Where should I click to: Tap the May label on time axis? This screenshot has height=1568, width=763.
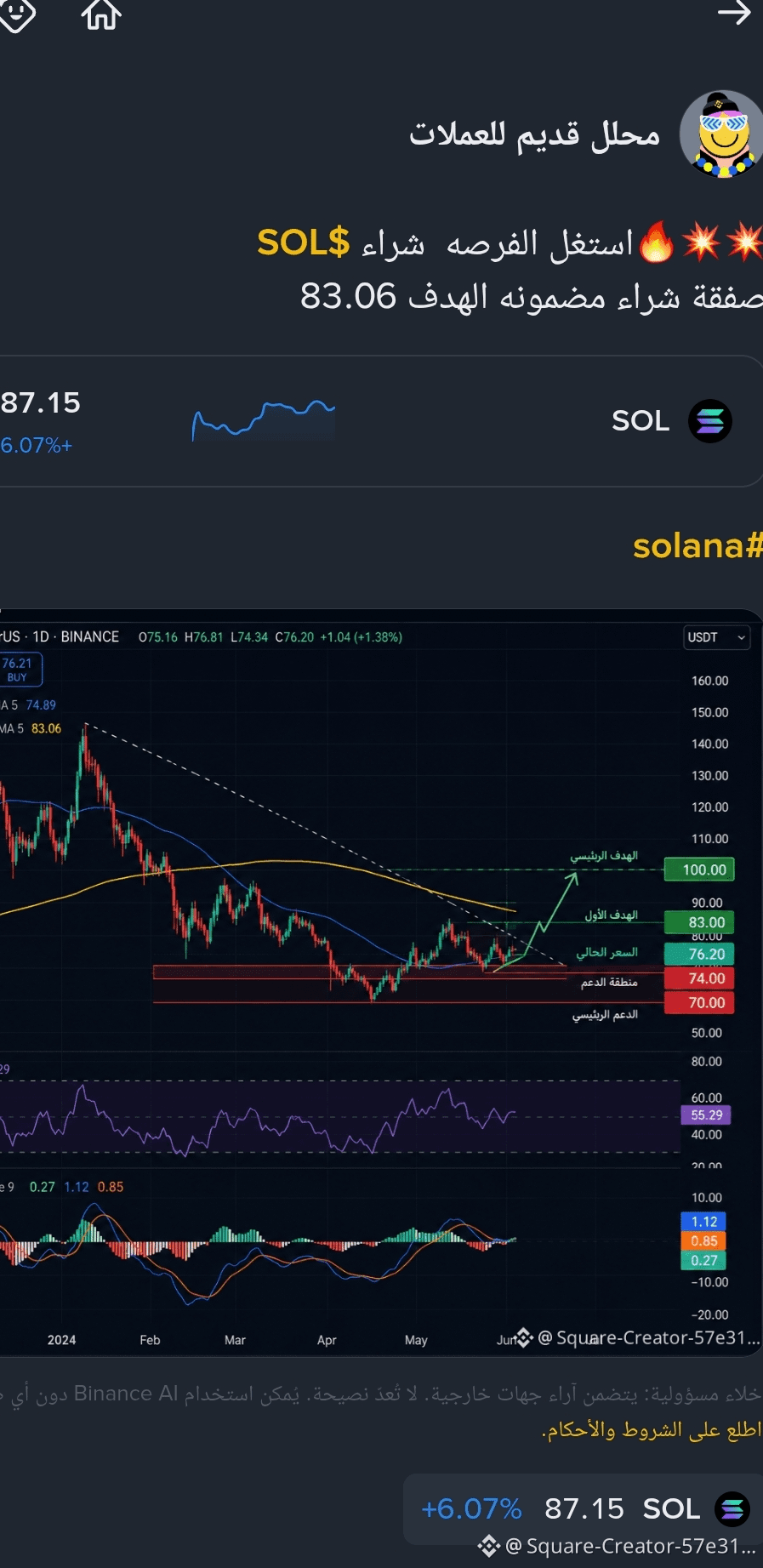(416, 1340)
